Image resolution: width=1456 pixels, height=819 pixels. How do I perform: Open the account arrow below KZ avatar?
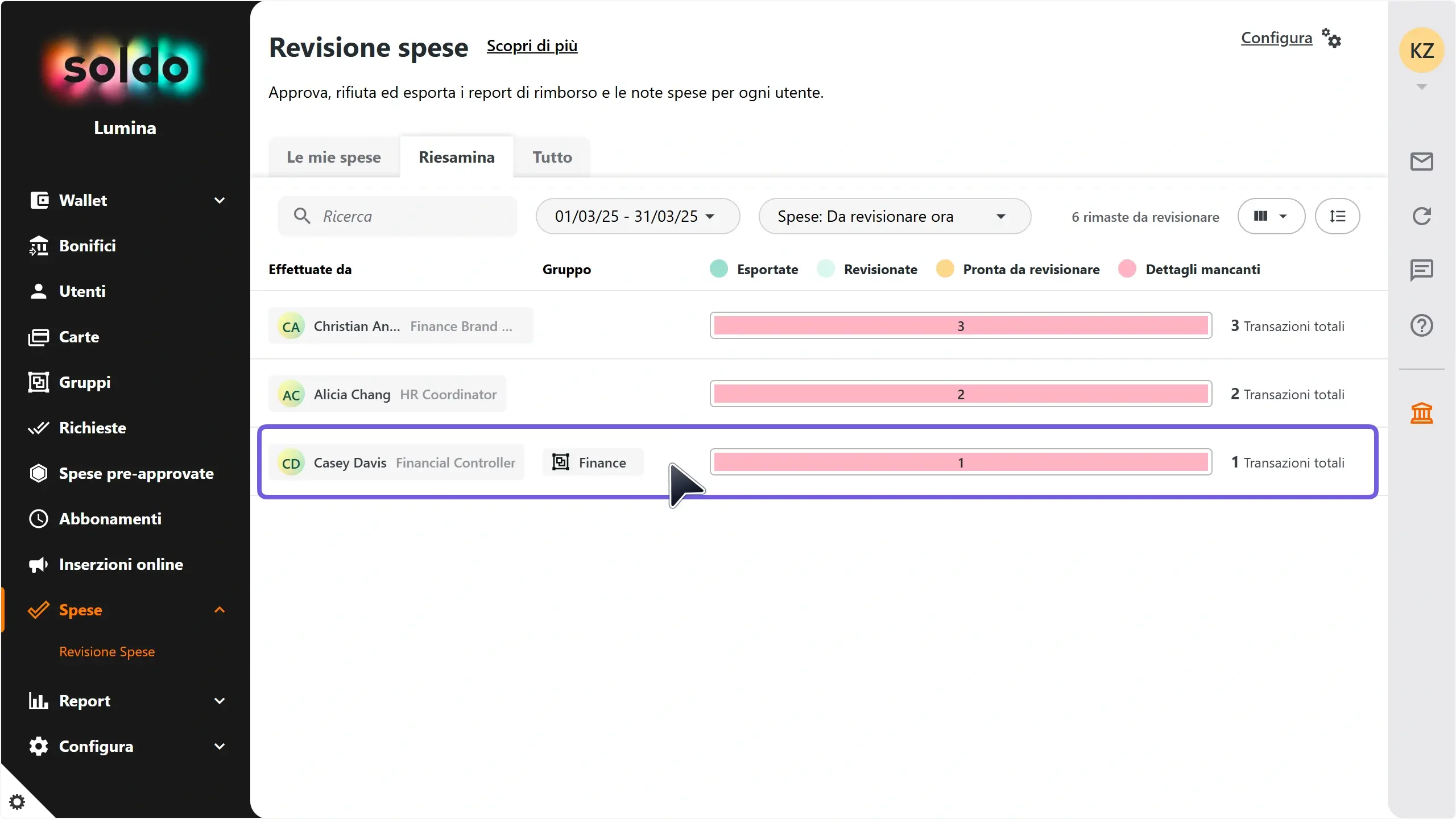[1421, 87]
